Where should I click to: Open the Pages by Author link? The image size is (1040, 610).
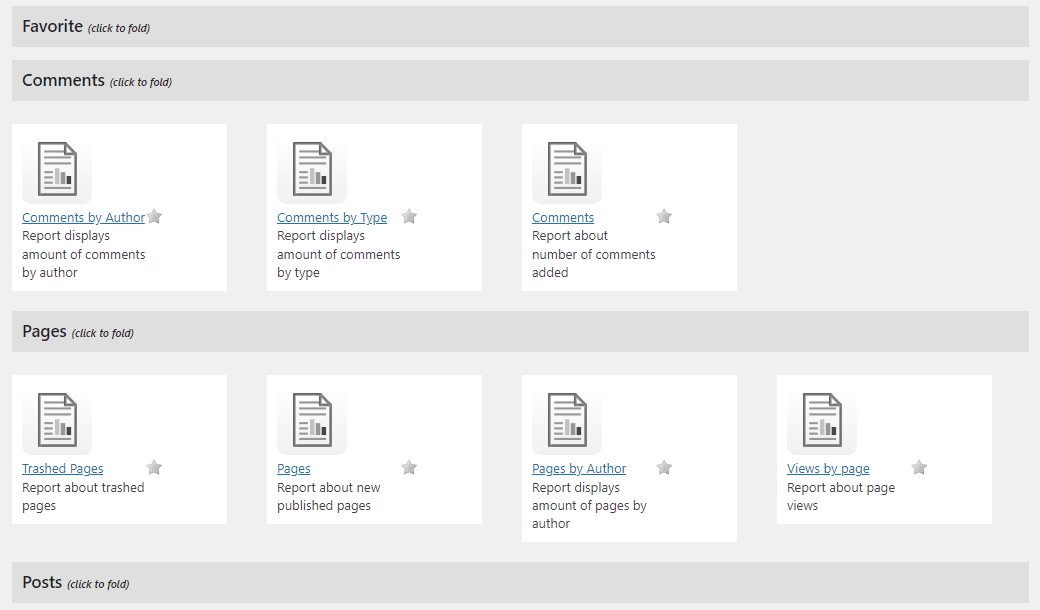pos(579,469)
